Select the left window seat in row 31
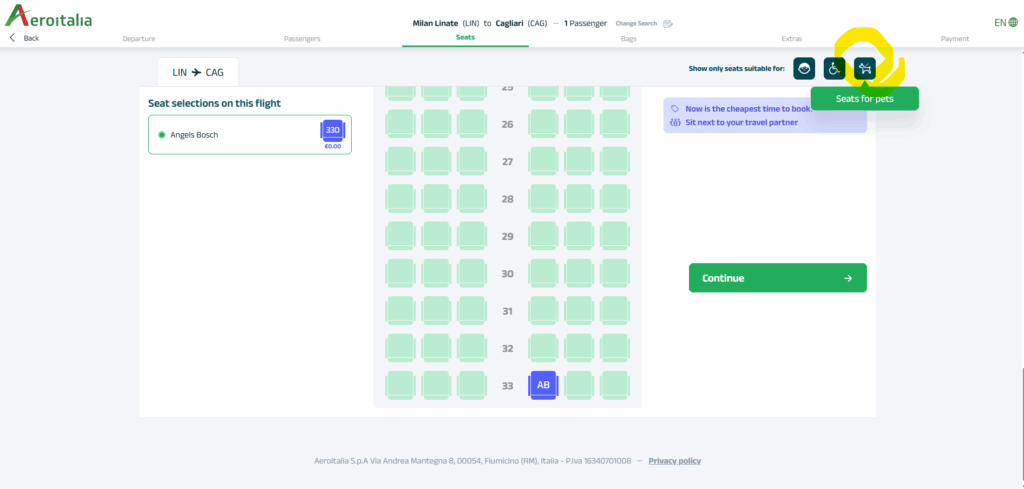 tap(400, 310)
